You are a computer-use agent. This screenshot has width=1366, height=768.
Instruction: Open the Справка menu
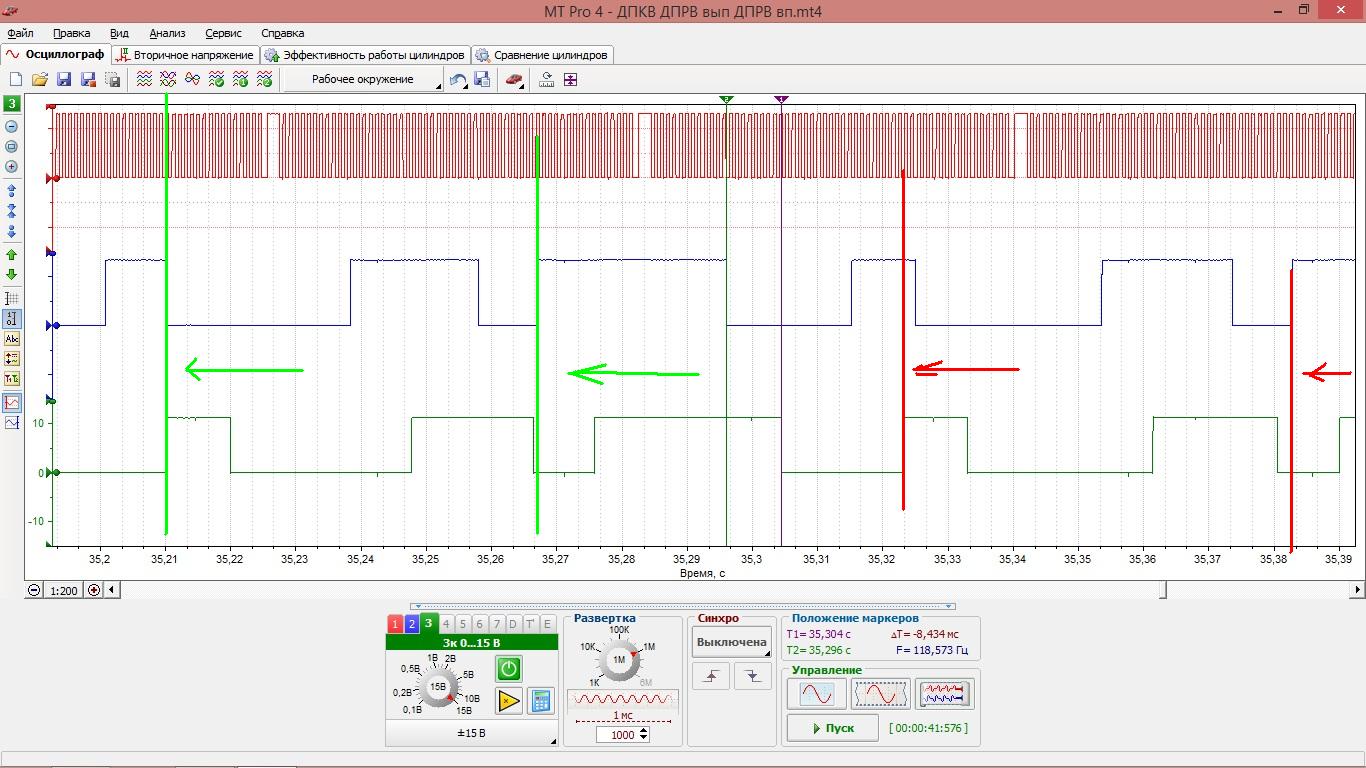(x=283, y=33)
